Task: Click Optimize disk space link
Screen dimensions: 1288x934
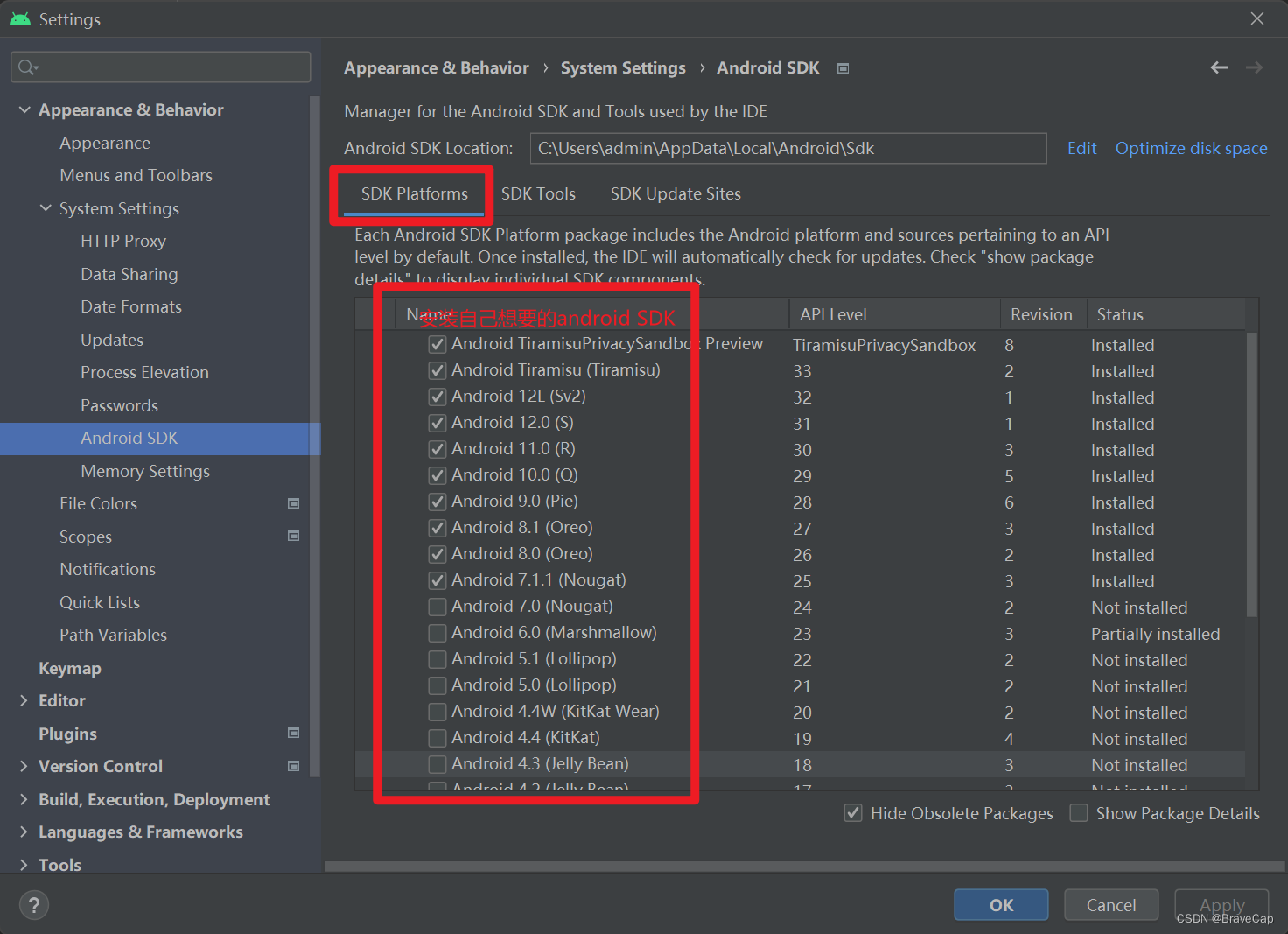Action: point(1191,148)
